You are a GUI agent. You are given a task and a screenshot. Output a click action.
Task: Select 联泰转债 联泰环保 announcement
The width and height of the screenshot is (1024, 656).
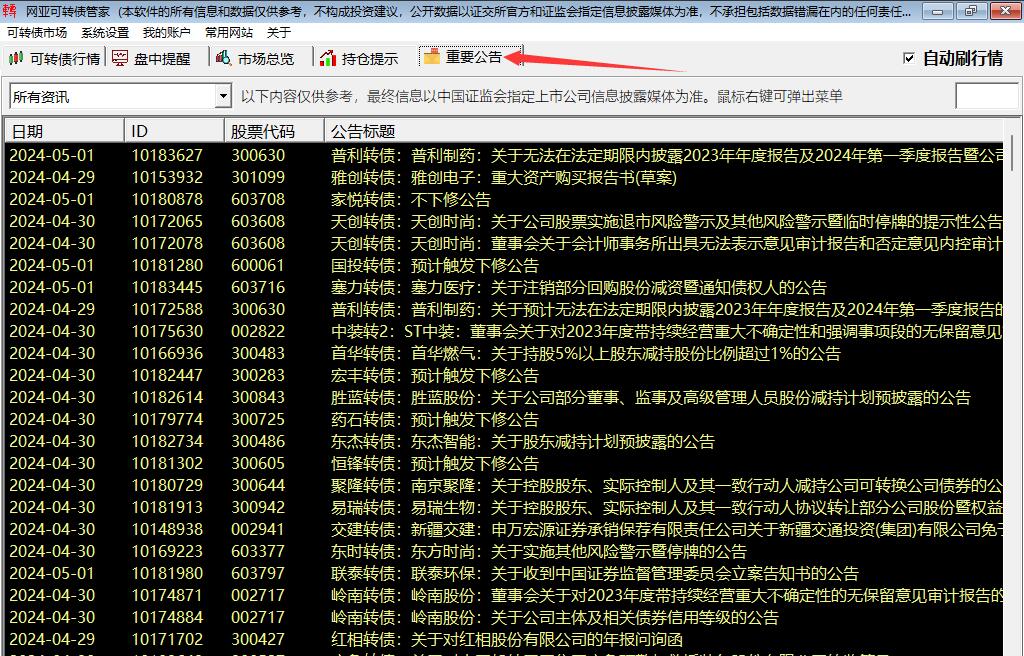[504, 574]
